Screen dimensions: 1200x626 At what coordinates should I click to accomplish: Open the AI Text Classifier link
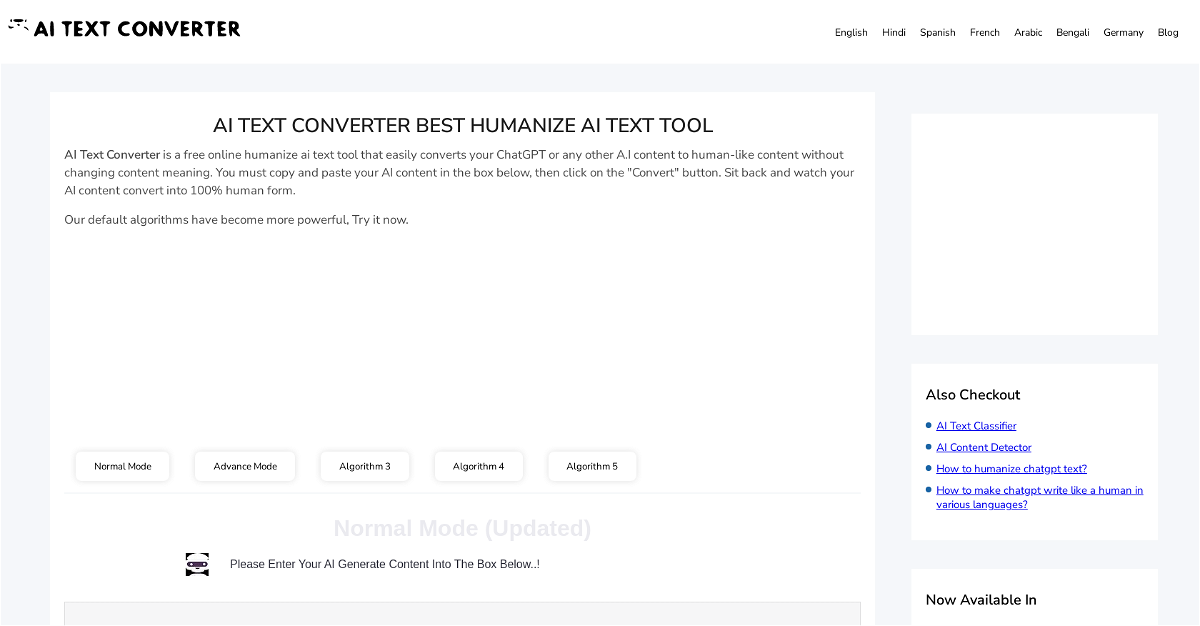click(976, 426)
